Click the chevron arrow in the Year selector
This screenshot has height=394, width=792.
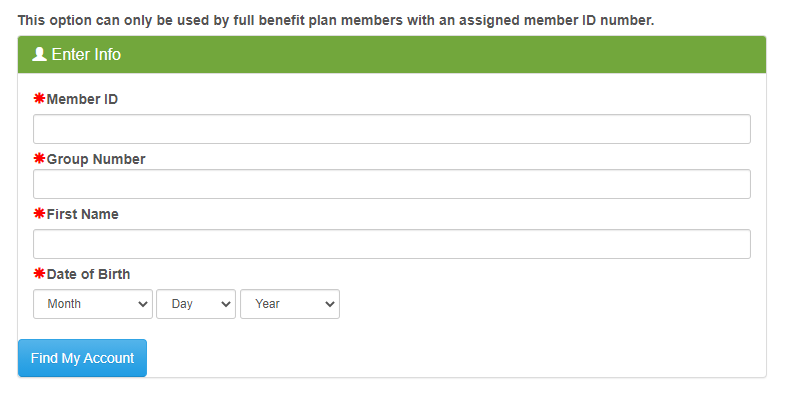(x=330, y=304)
